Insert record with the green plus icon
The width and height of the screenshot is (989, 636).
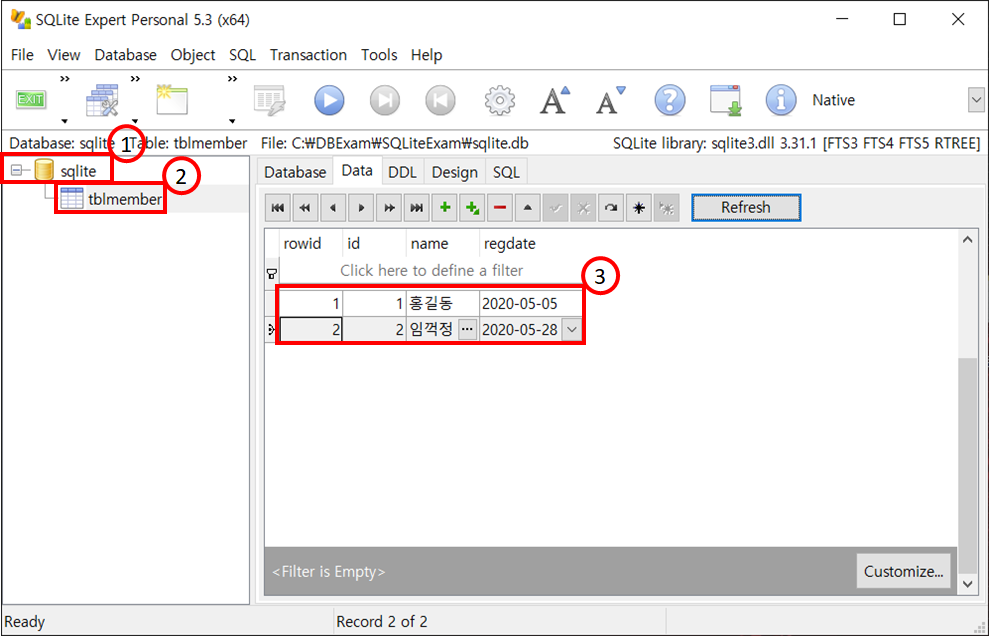click(x=445, y=208)
